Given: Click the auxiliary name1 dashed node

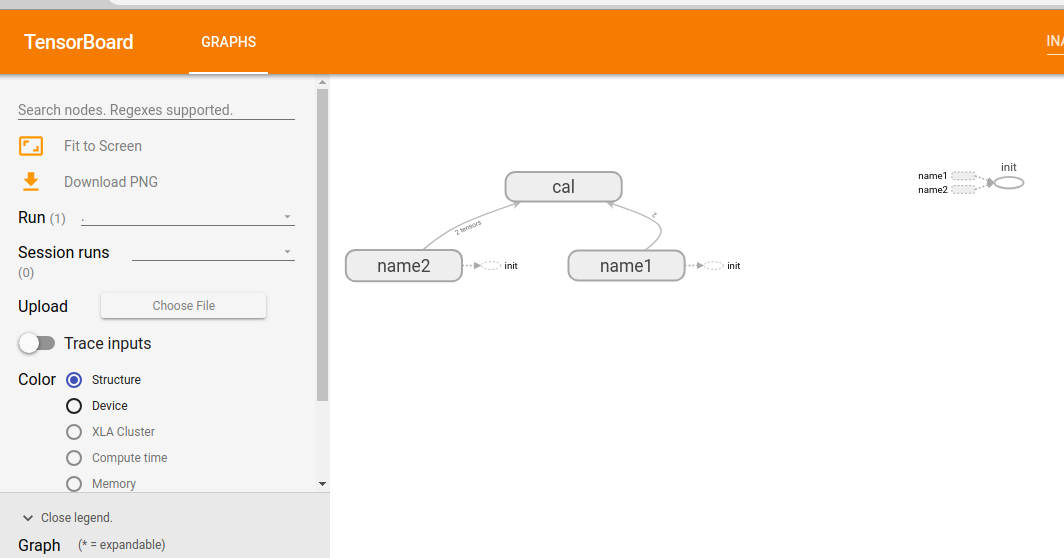Looking at the screenshot, I should click(963, 176).
